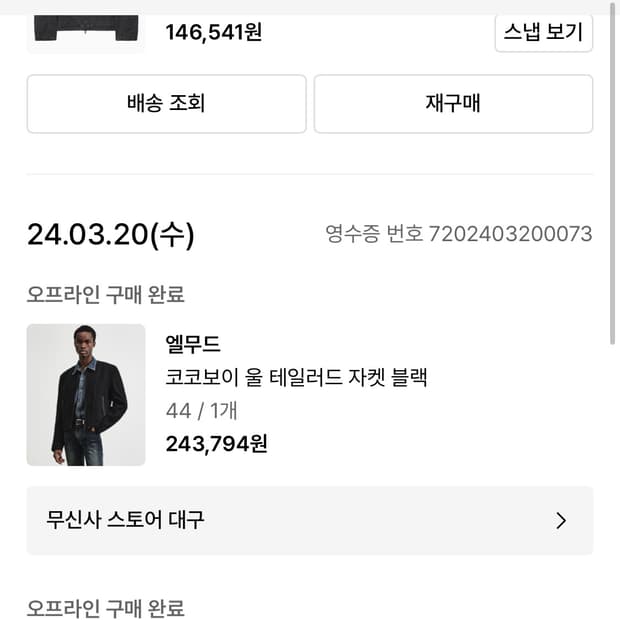Open 코코보이 울 테일러드 자켓 블랙 product
This screenshot has height=620, width=620.
point(297,377)
